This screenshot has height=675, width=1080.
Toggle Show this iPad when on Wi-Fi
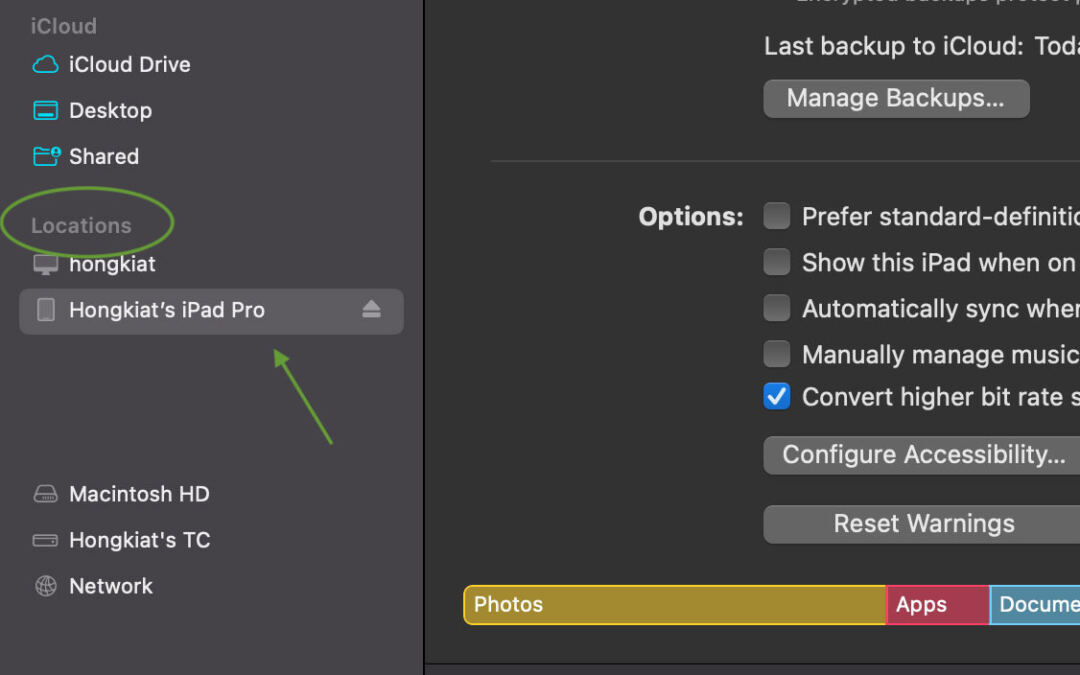click(777, 262)
